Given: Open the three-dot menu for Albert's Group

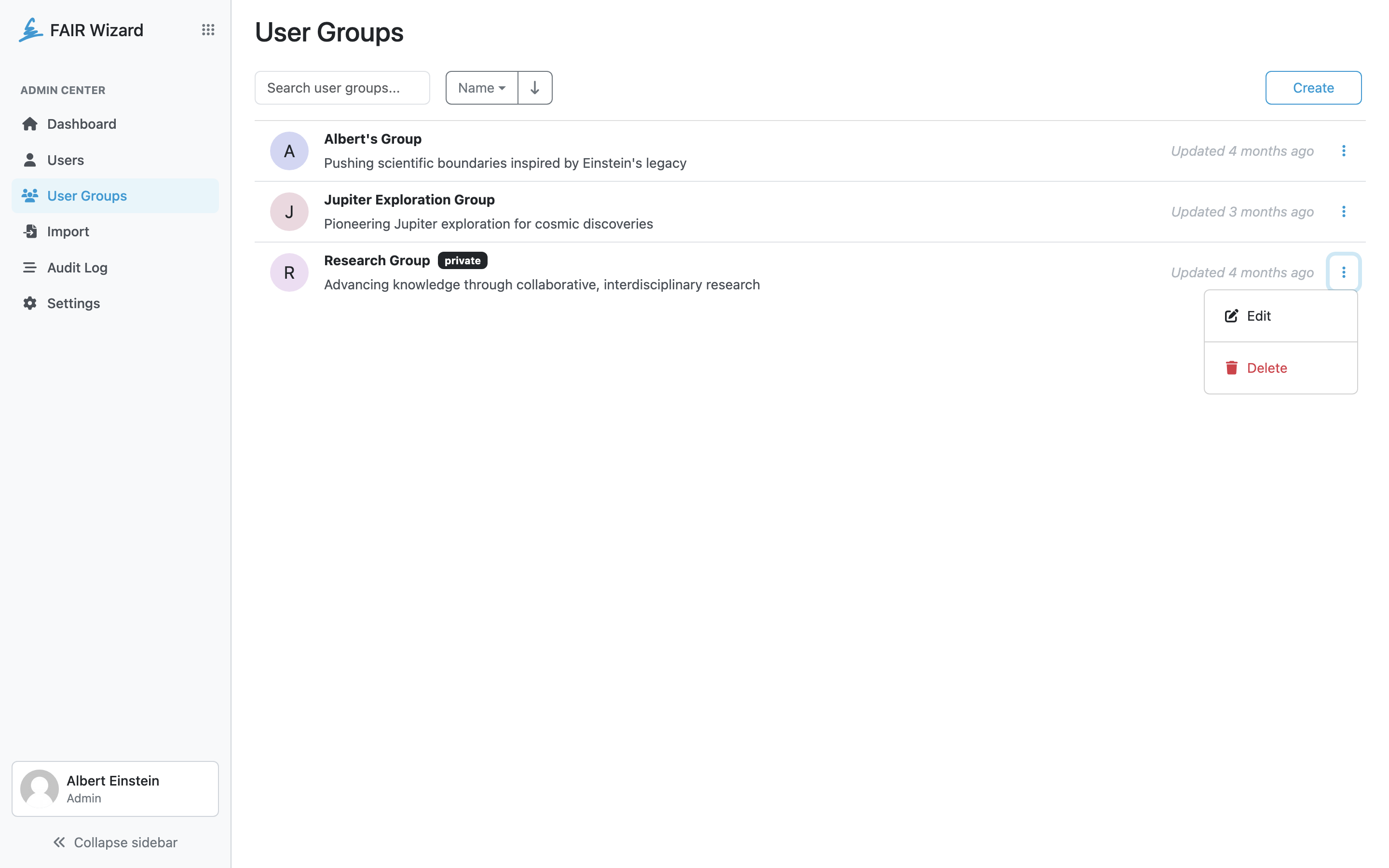Looking at the screenshot, I should click(1344, 151).
